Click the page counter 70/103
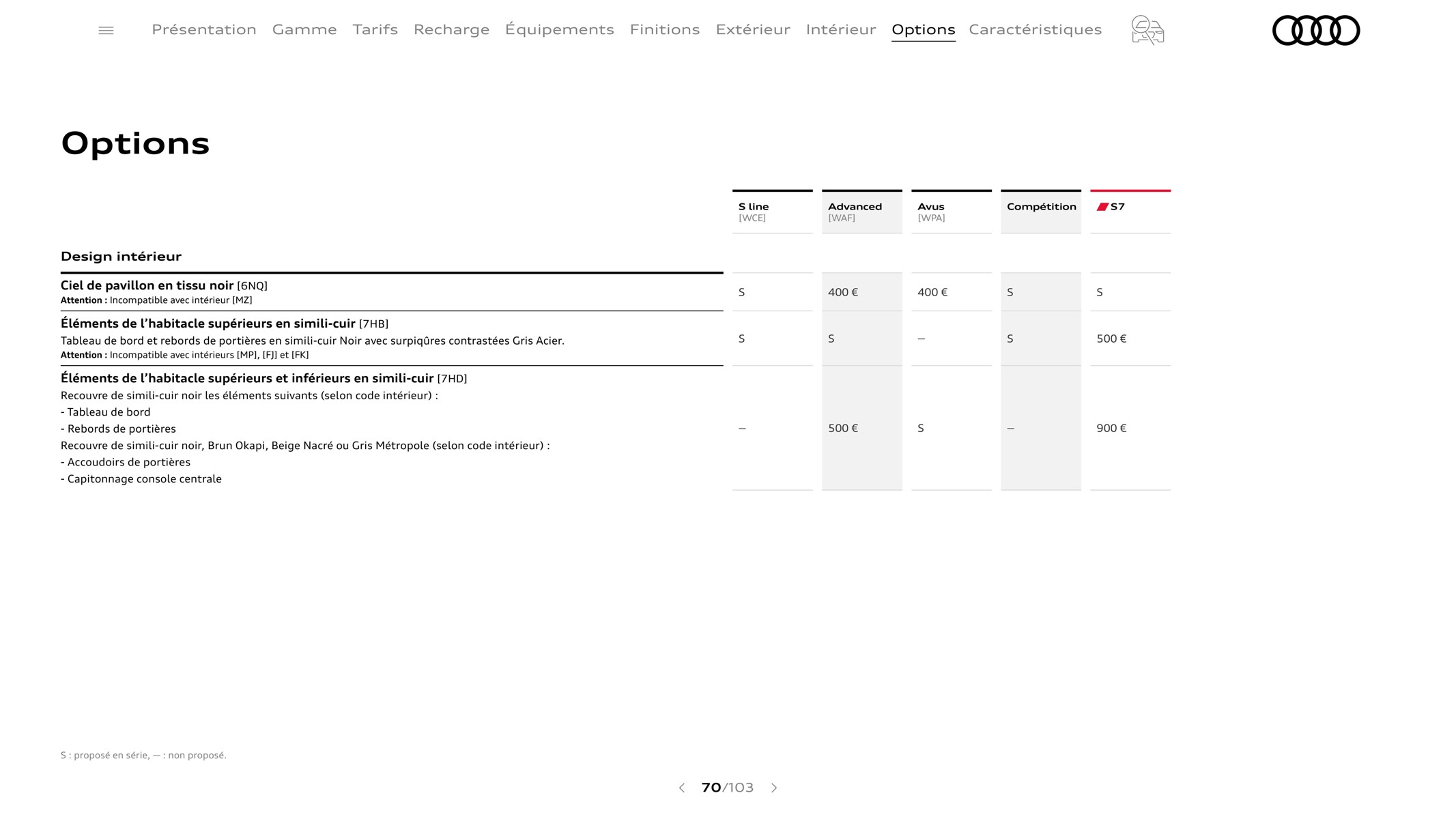 [x=728, y=788]
